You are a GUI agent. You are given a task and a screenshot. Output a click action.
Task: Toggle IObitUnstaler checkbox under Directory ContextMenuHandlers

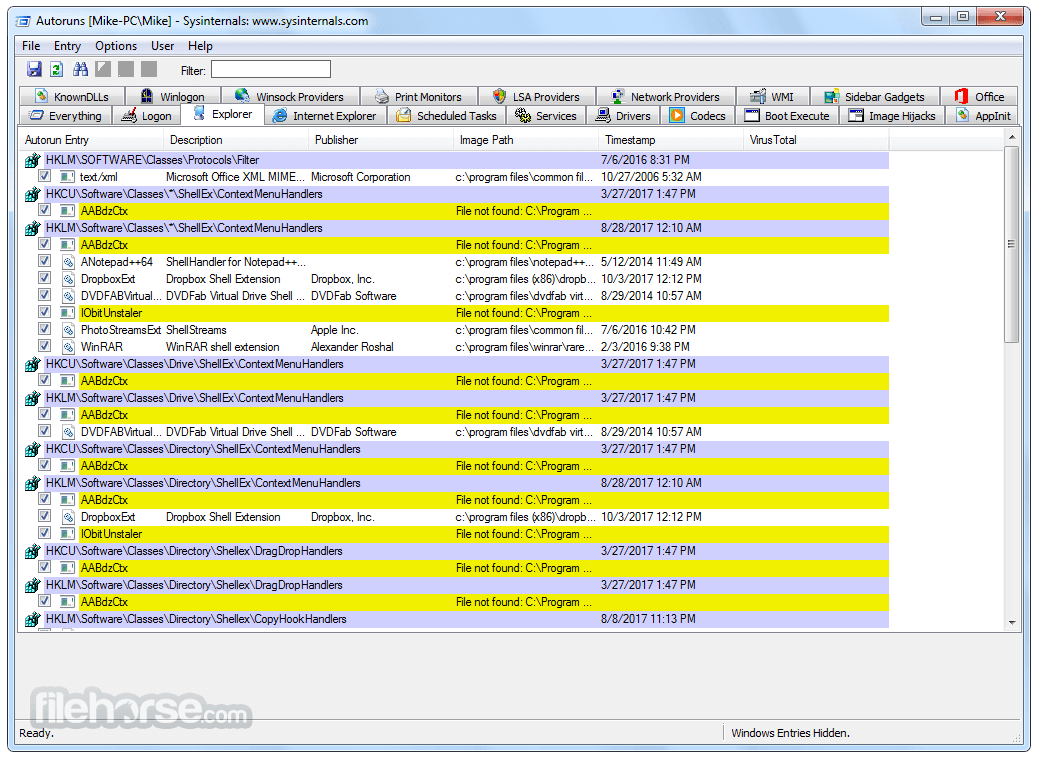tap(44, 533)
